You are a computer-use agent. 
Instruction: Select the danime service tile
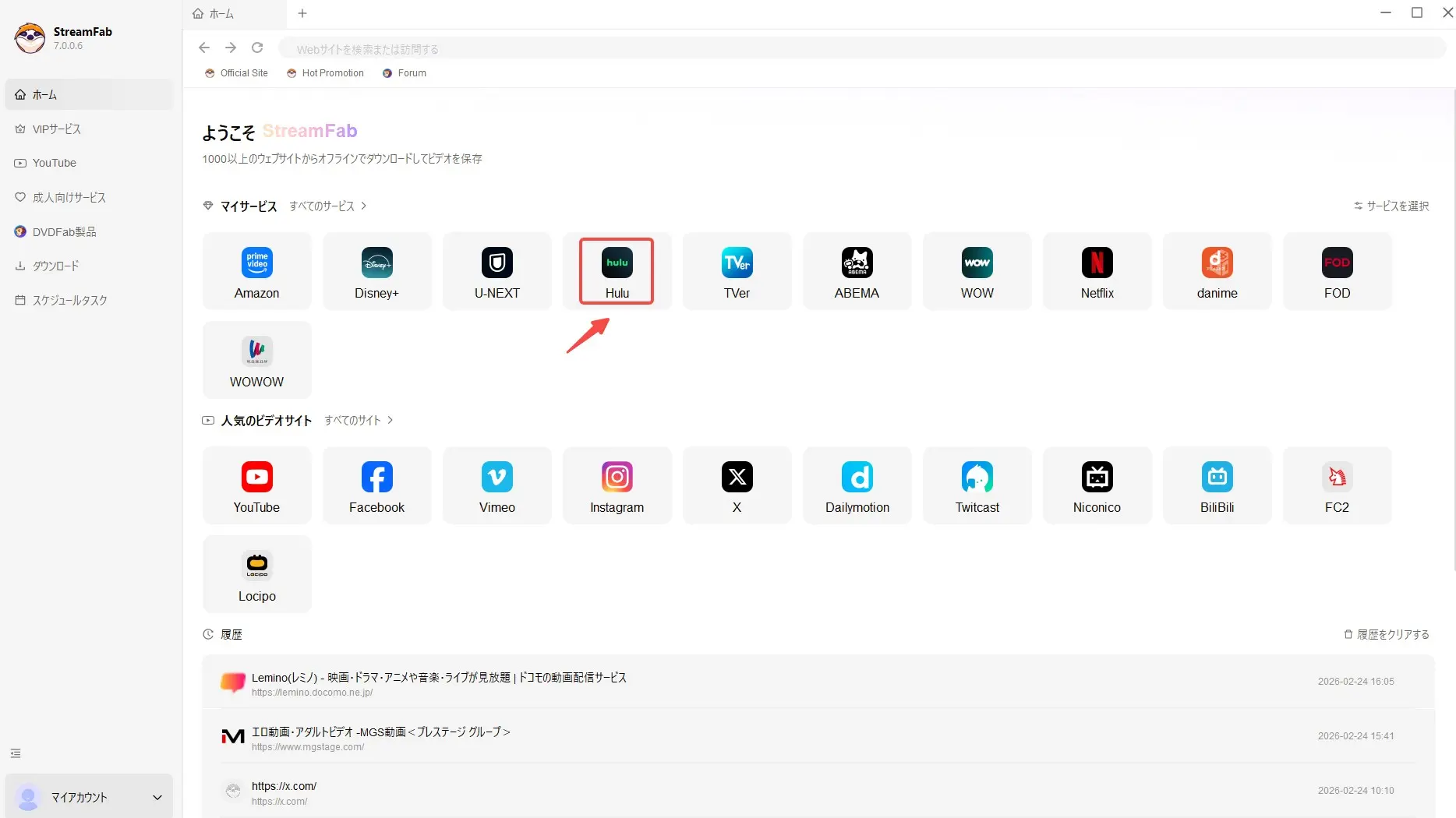pos(1217,271)
